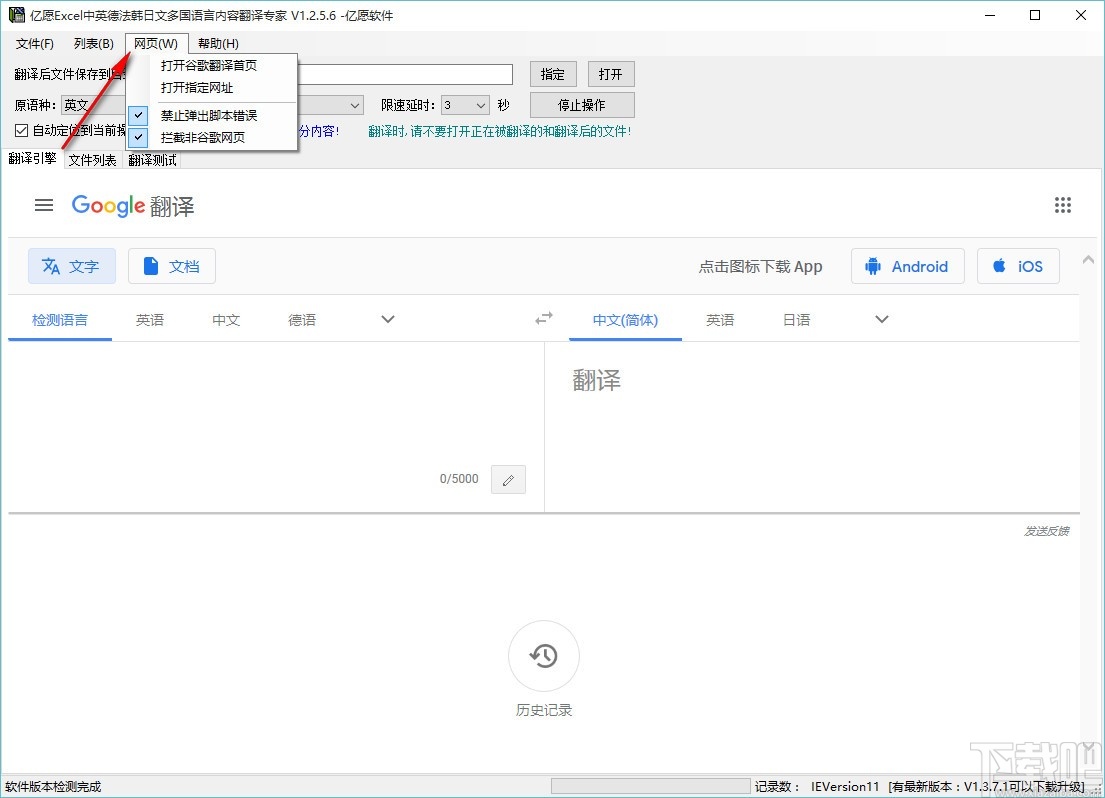Screen dimensions: 1105x798
Task: Click the handwriting pencil icon near 0/5000
Action: [x=508, y=479]
